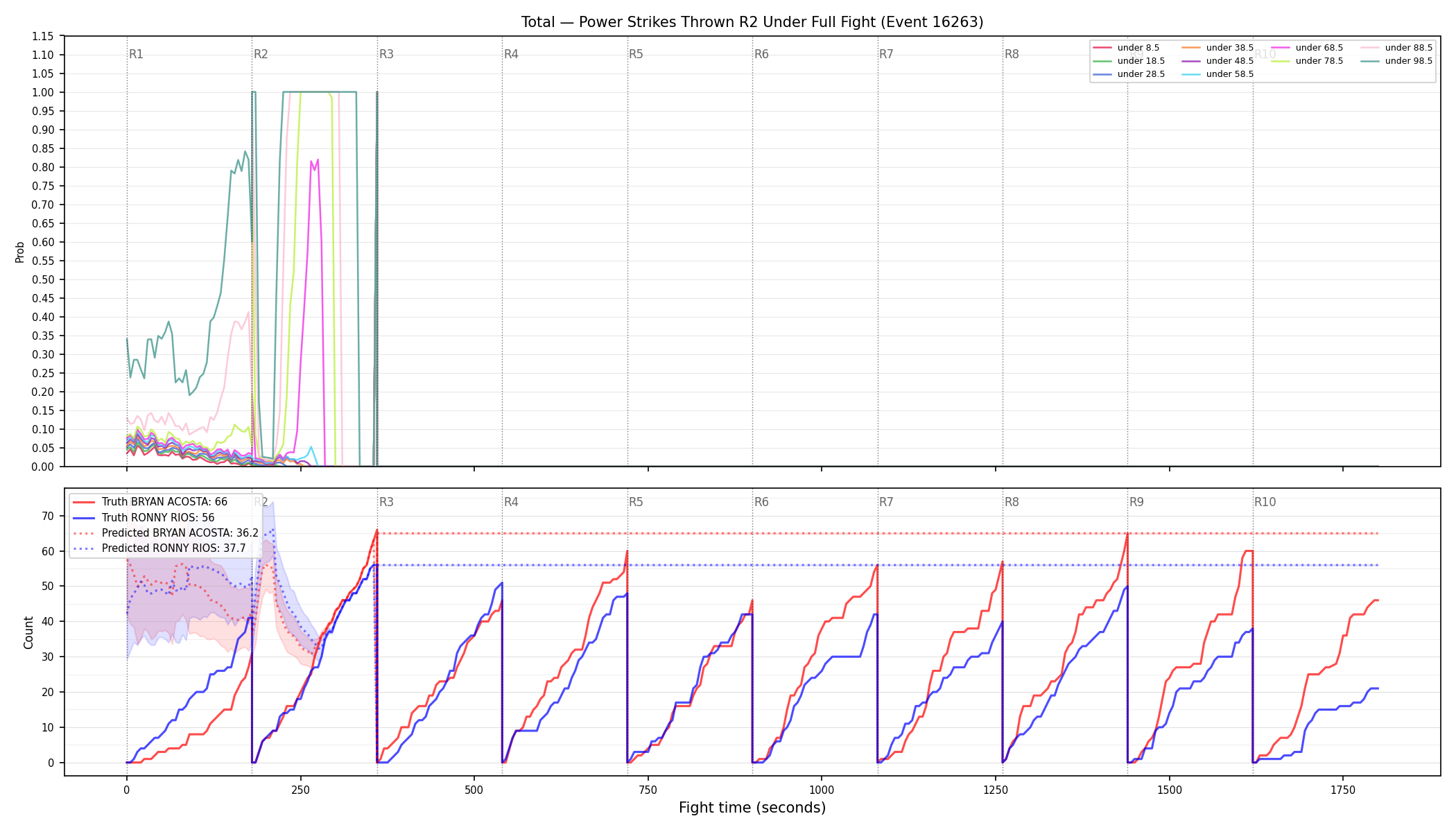Click the 'Fight time (seconds)' axis label
This screenshot has width=1456, height=832.
click(752, 808)
